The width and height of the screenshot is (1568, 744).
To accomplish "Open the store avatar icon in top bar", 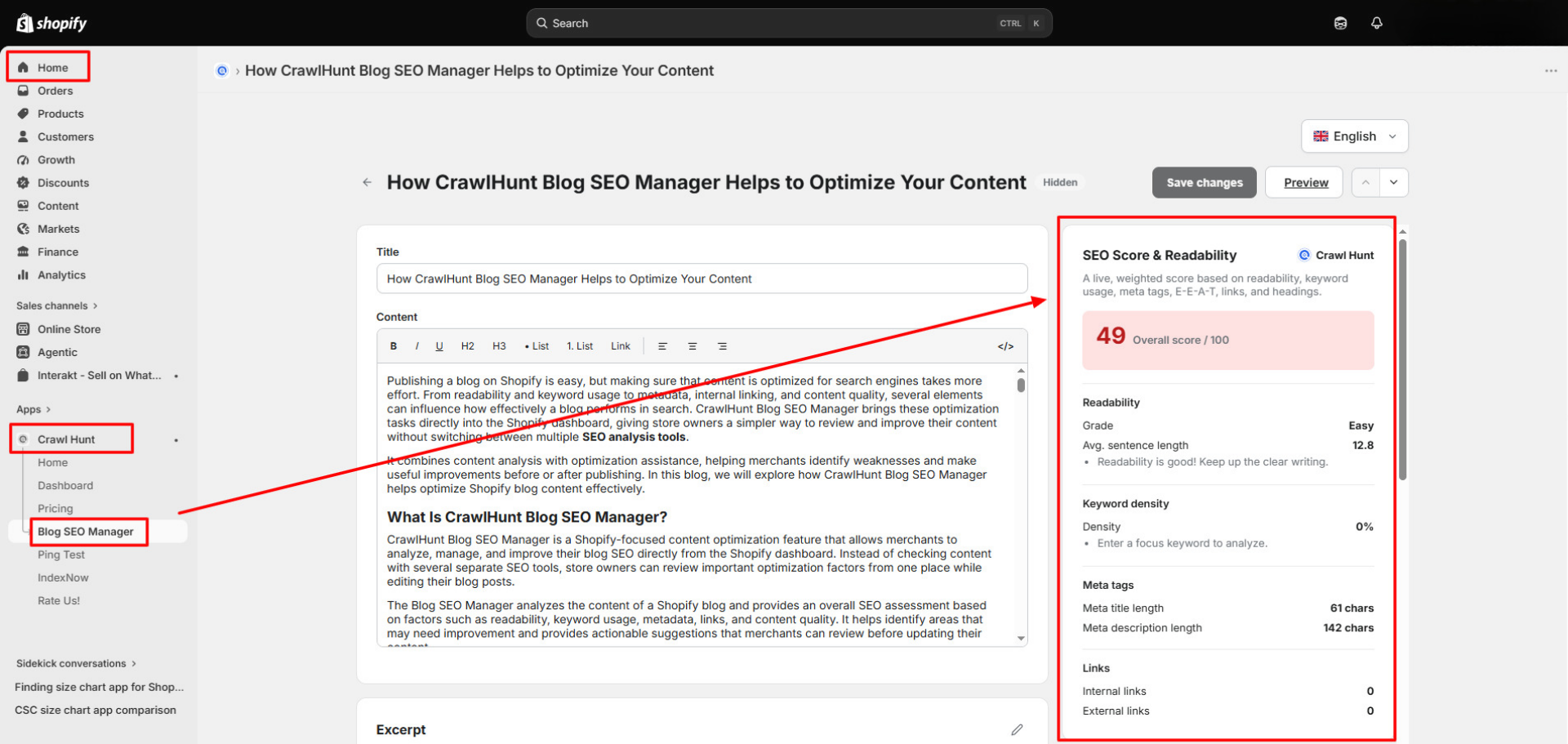I will coord(1340,23).
